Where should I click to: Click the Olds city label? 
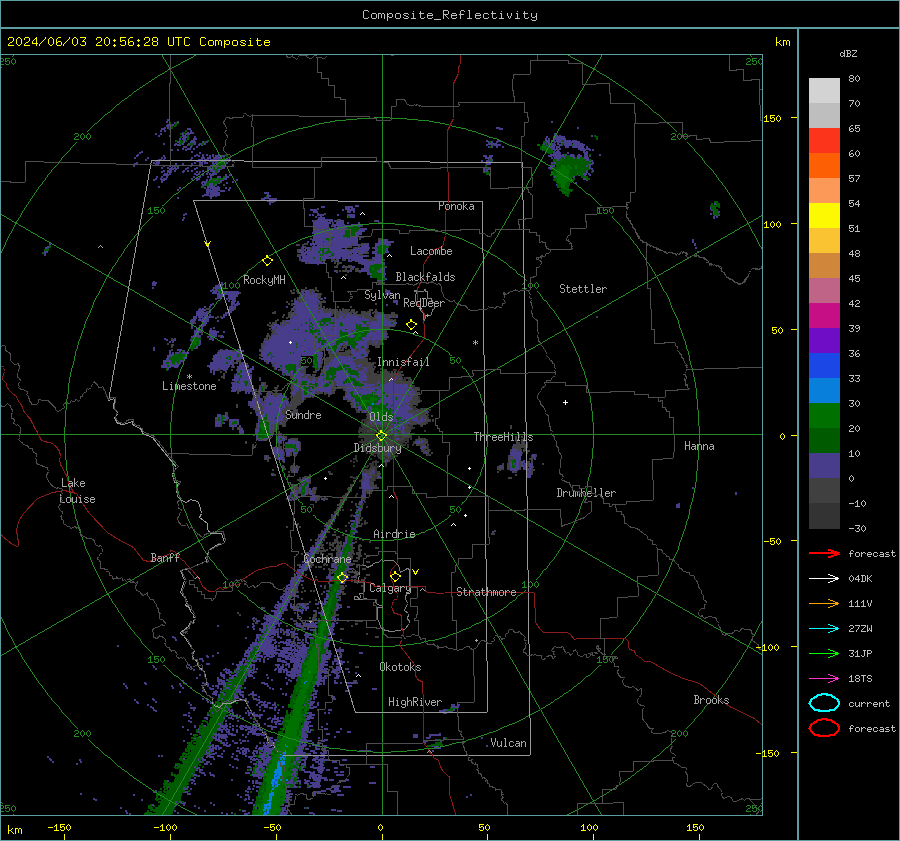click(x=381, y=417)
